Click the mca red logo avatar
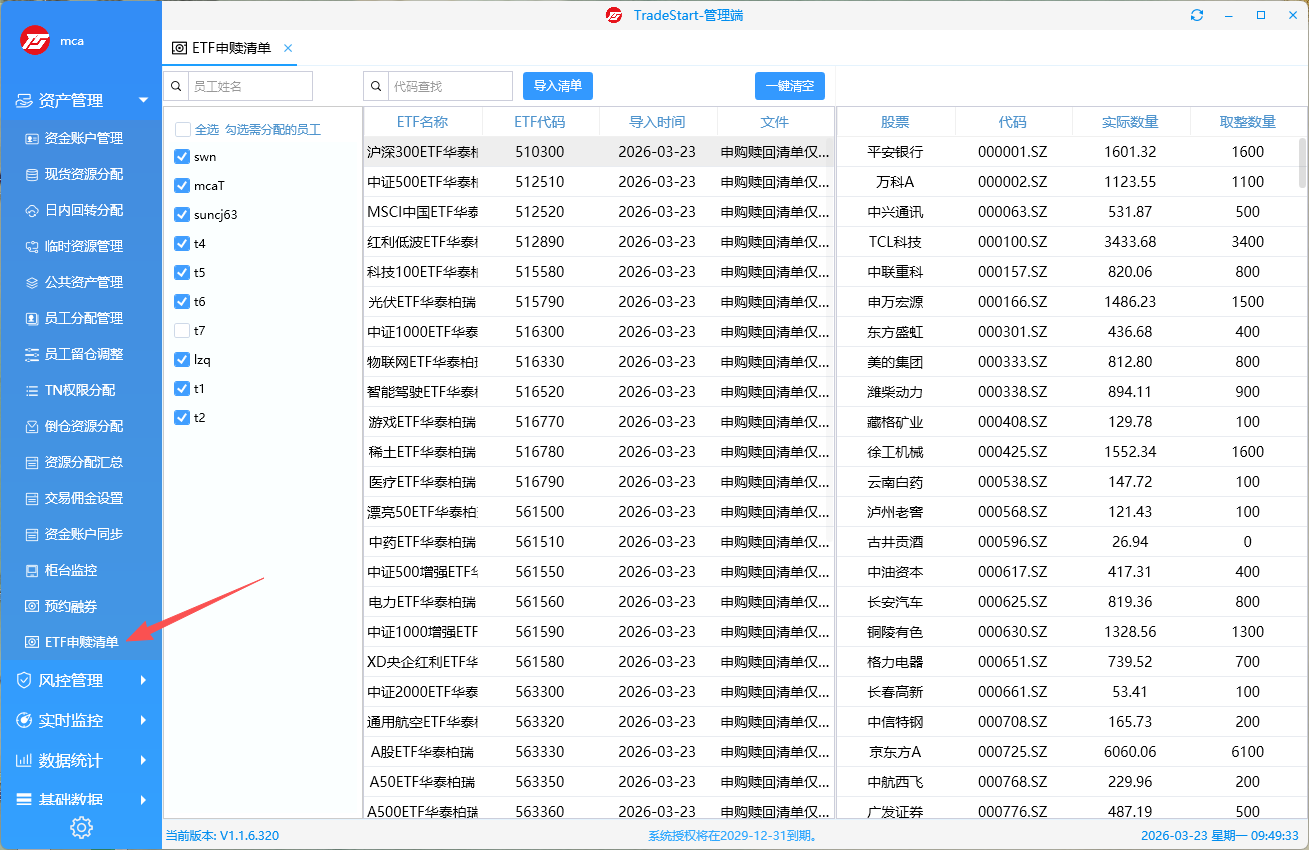The image size is (1309, 850). pyautogui.click(x=36, y=41)
